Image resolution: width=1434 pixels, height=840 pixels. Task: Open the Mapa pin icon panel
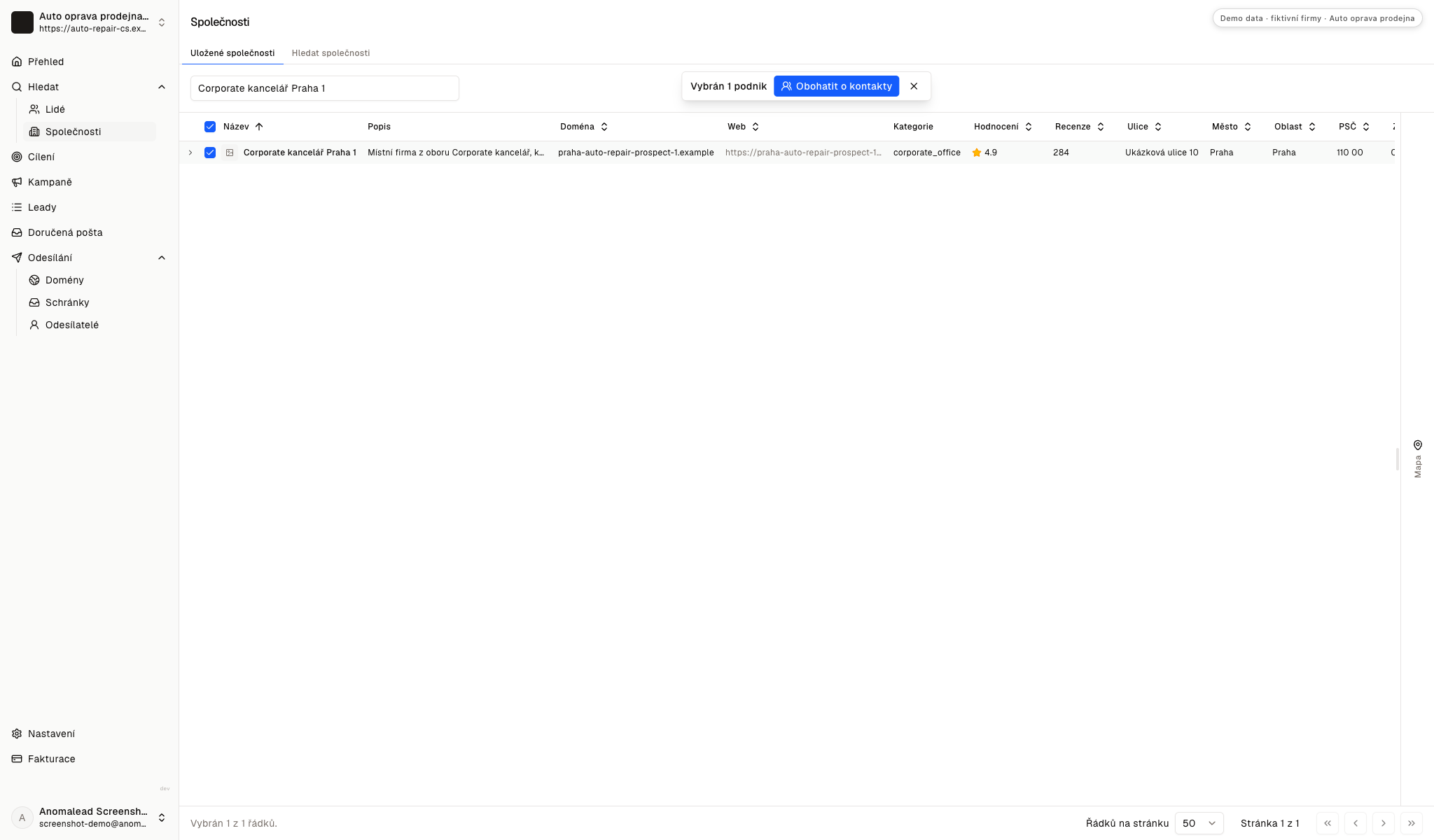[x=1418, y=445]
